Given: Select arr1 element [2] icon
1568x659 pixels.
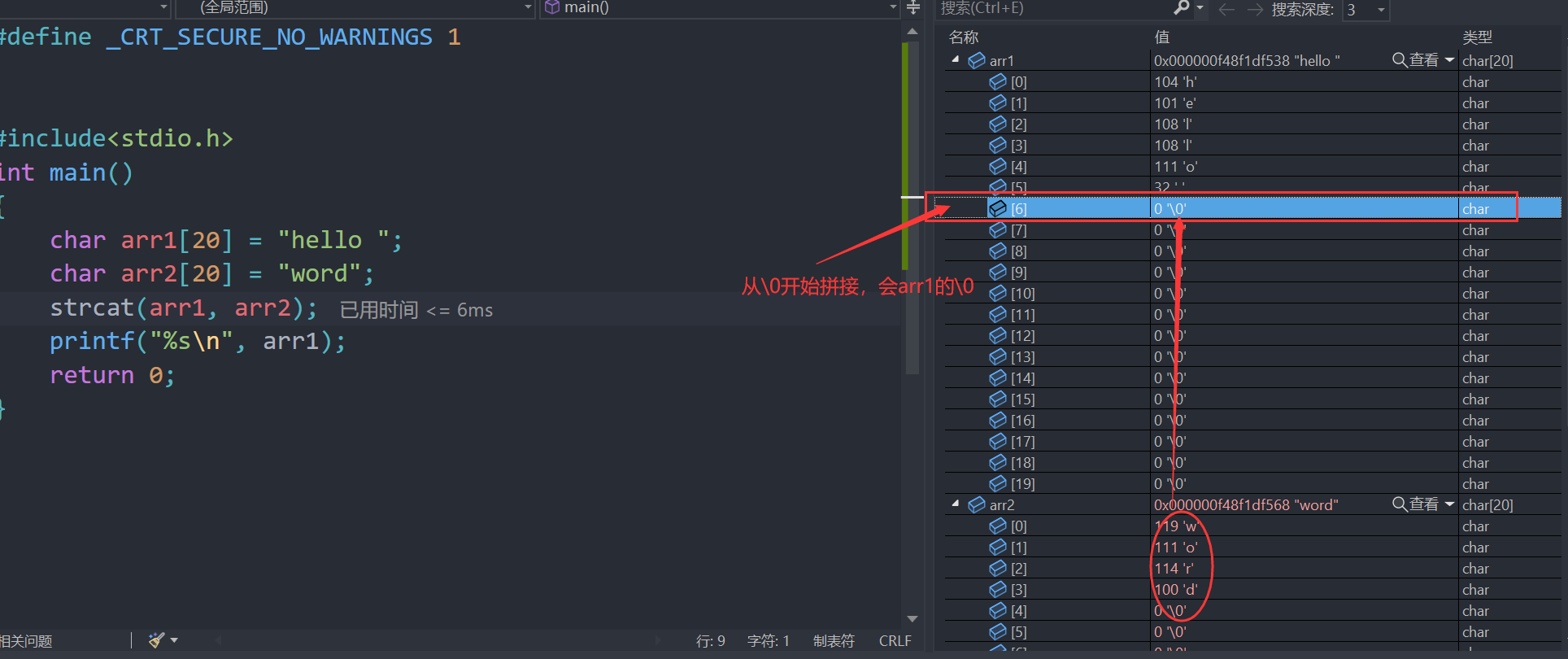Looking at the screenshot, I should pyautogui.click(x=998, y=124).
